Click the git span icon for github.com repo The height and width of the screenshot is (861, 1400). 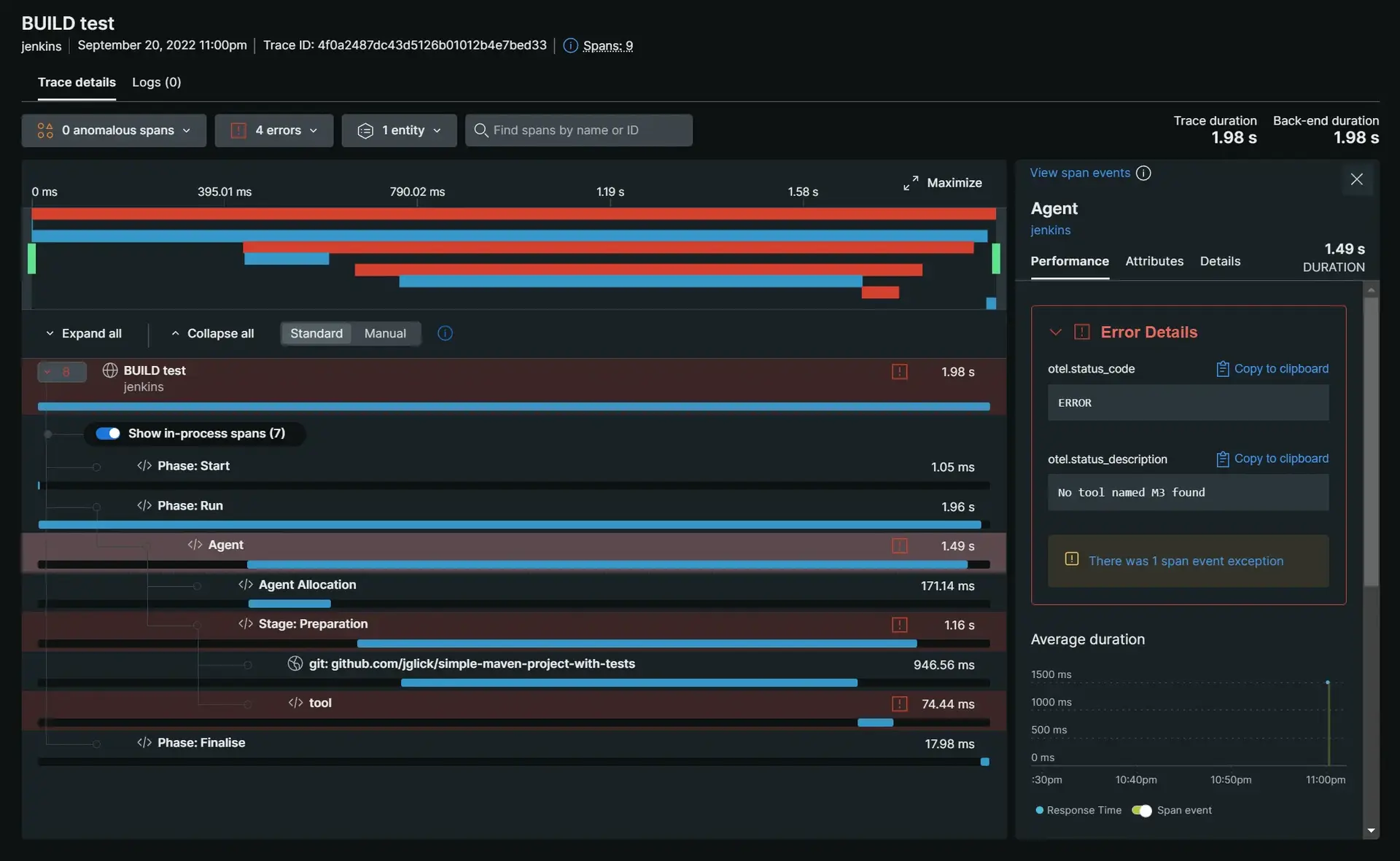coord(295,663)
